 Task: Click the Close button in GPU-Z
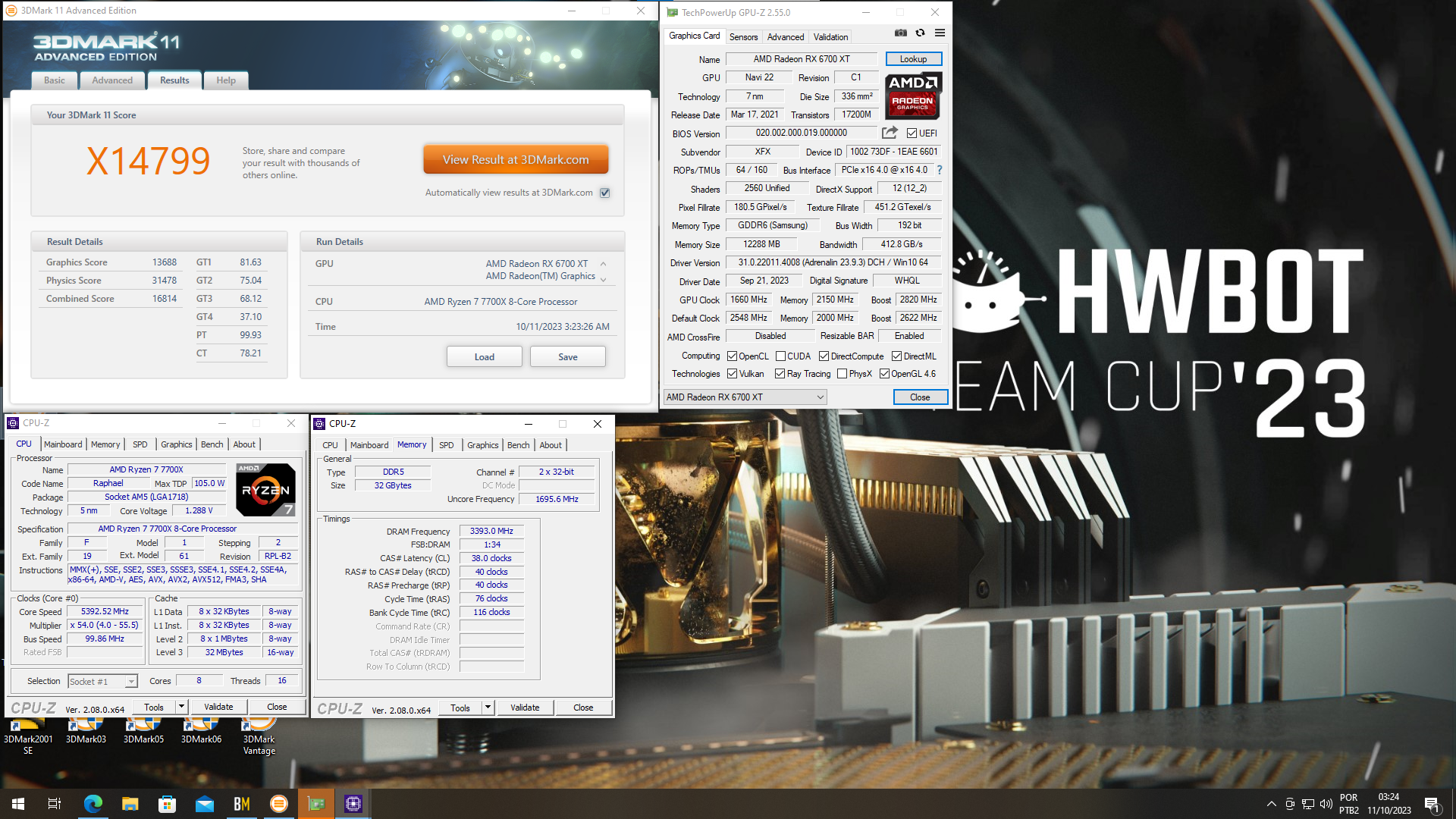(x=920, y=397)
